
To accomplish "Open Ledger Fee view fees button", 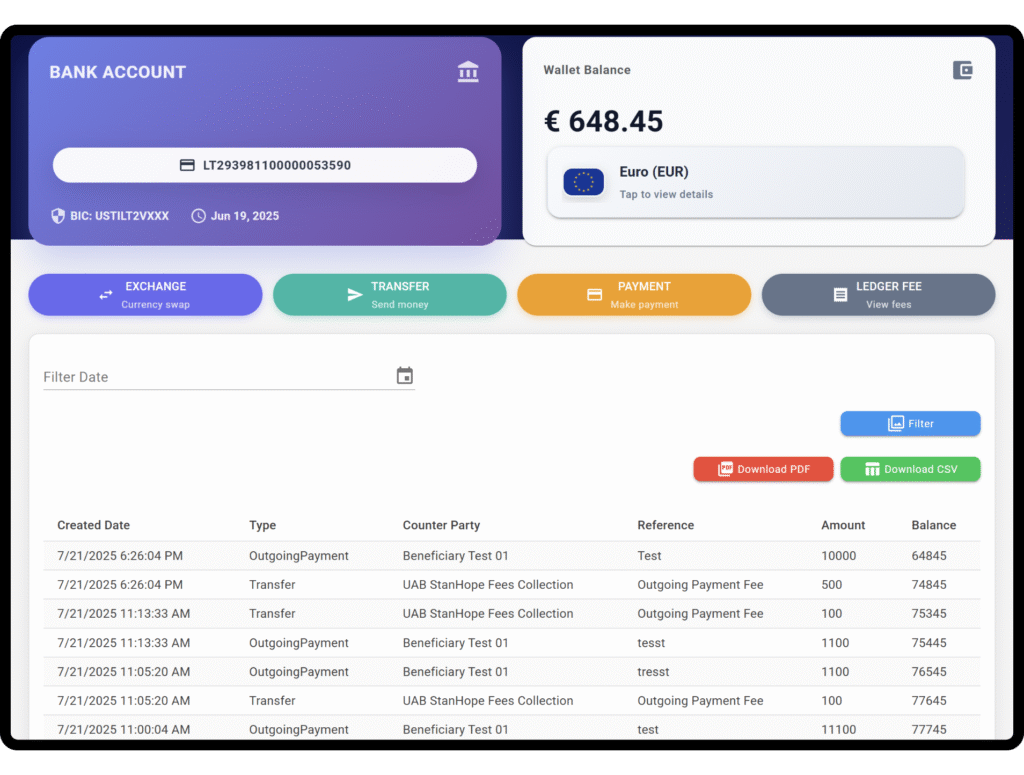I will [878, 295].
